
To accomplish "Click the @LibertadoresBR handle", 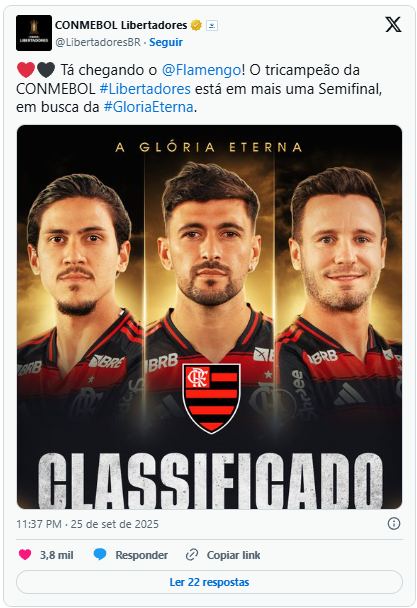I will click(x=98, y=42).
